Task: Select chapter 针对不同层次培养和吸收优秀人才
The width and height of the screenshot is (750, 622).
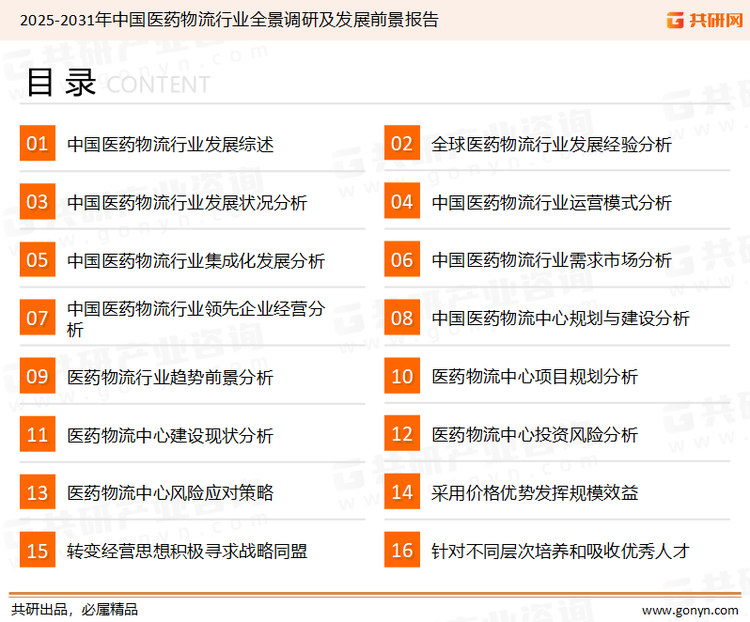Action: click(x=561, y=551)
